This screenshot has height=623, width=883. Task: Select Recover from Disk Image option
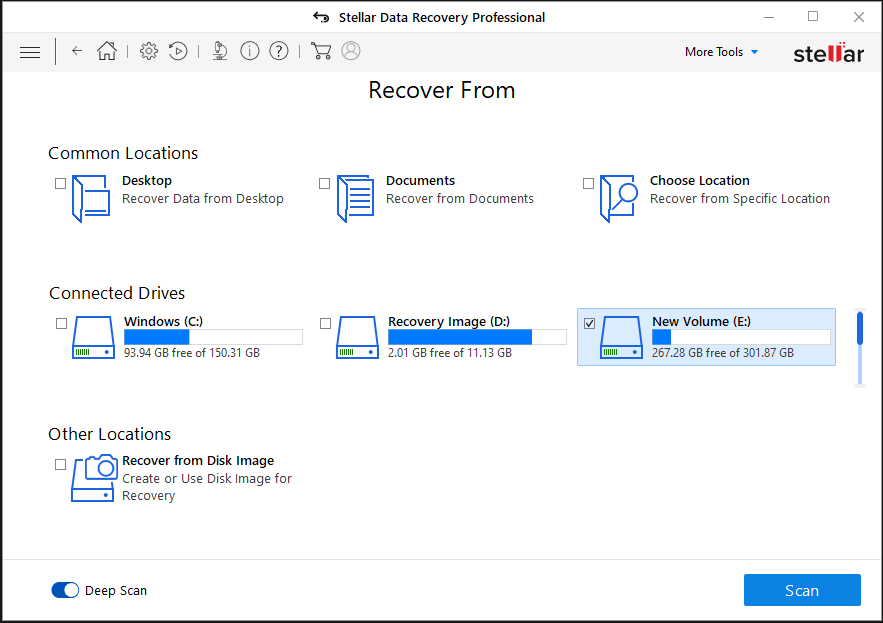pyautogui.click(x=60, y=463)
